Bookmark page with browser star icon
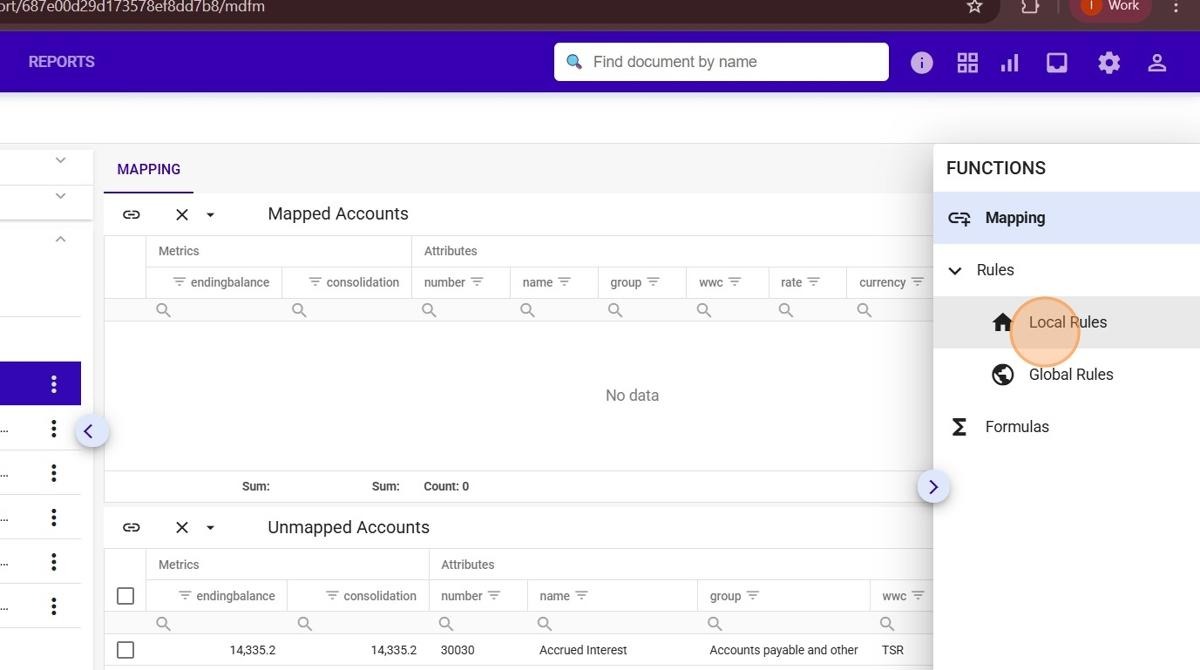Screen dimensions: 1200x670 [x=974, y=6]
